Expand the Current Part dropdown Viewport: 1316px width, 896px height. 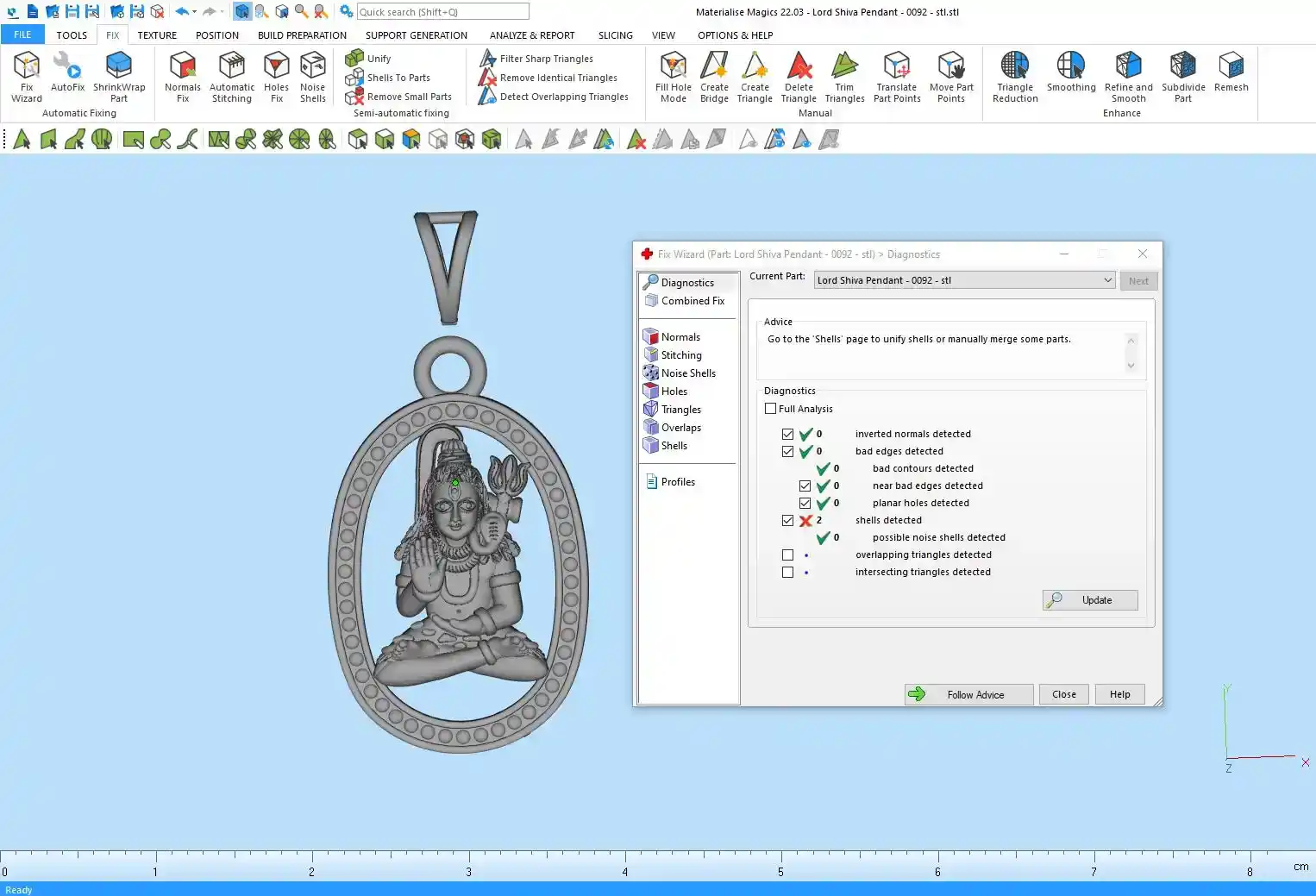tap(1107, 280)
